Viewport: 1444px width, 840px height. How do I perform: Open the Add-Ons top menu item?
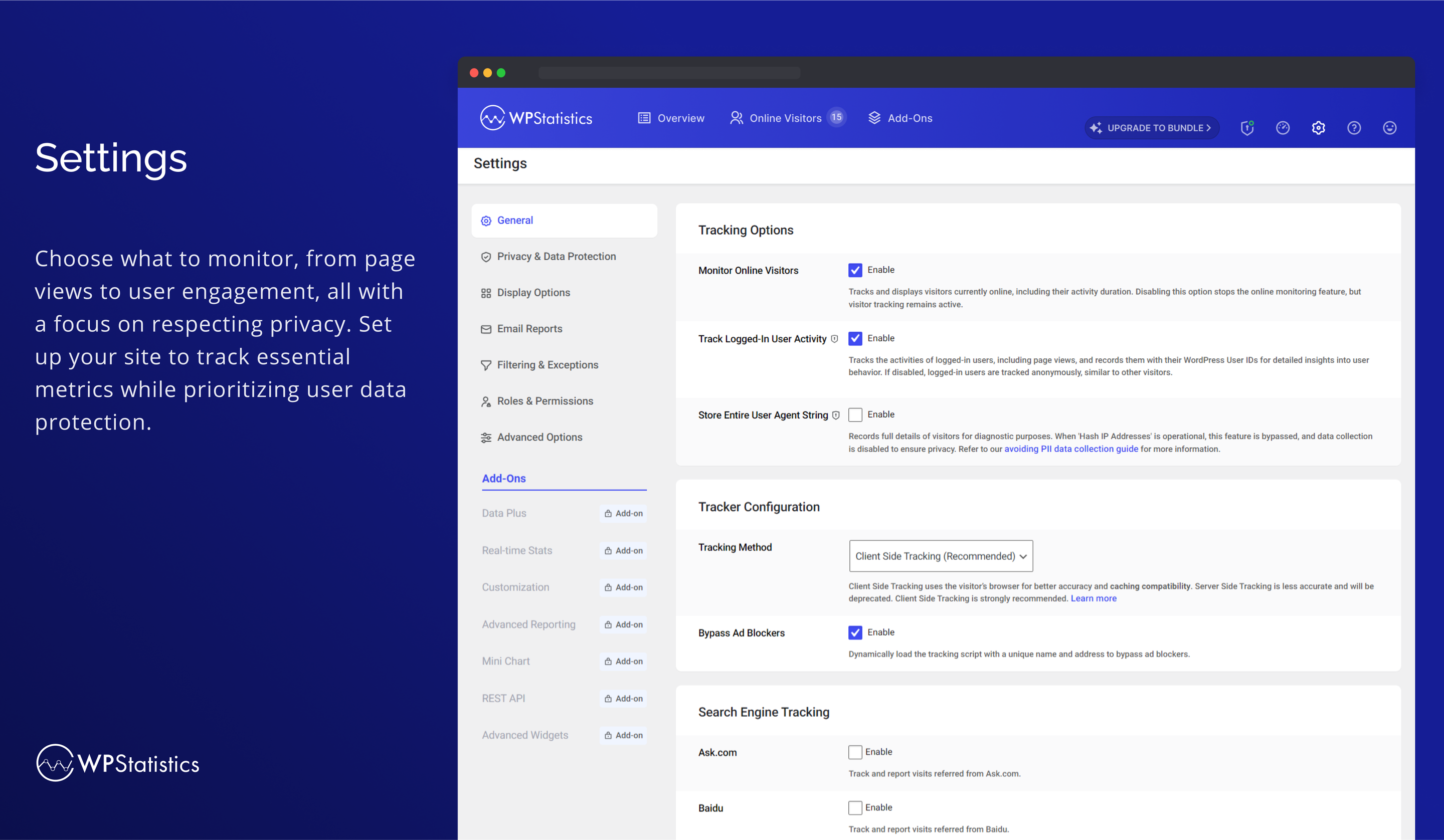click(899, 118)
